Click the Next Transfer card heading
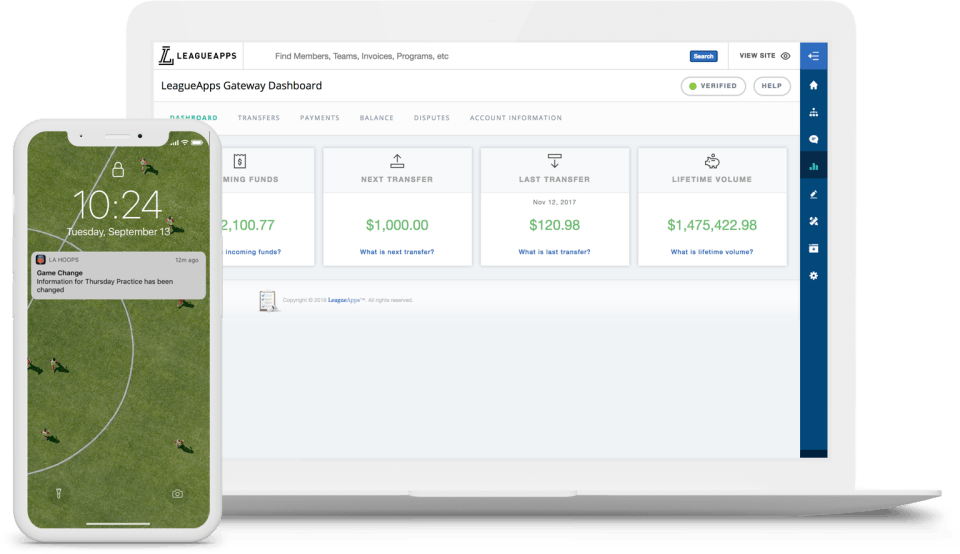Viewport: 960px width, 554px height. tap(397, 179)
